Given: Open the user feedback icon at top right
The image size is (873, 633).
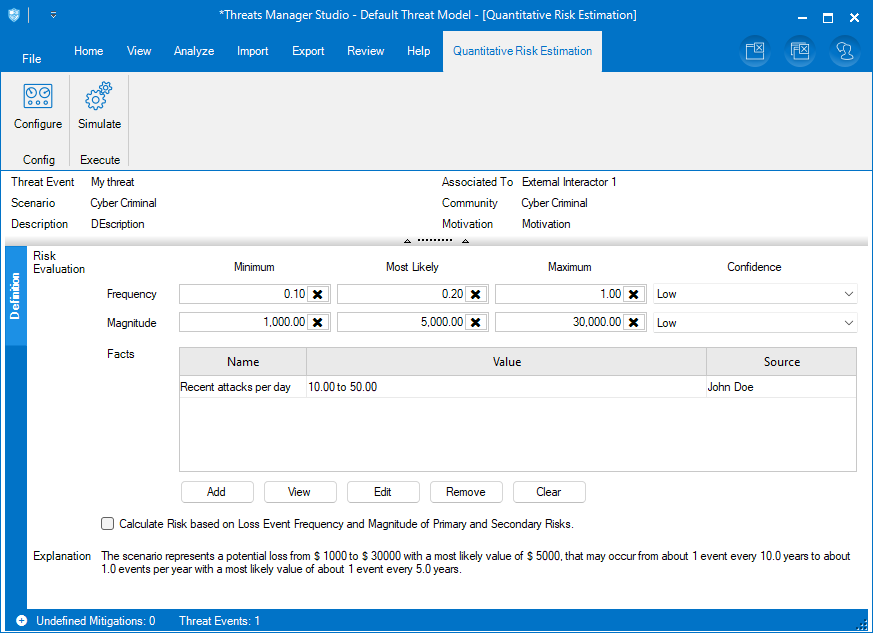Looking at the screenshot, I should point(844,51).
